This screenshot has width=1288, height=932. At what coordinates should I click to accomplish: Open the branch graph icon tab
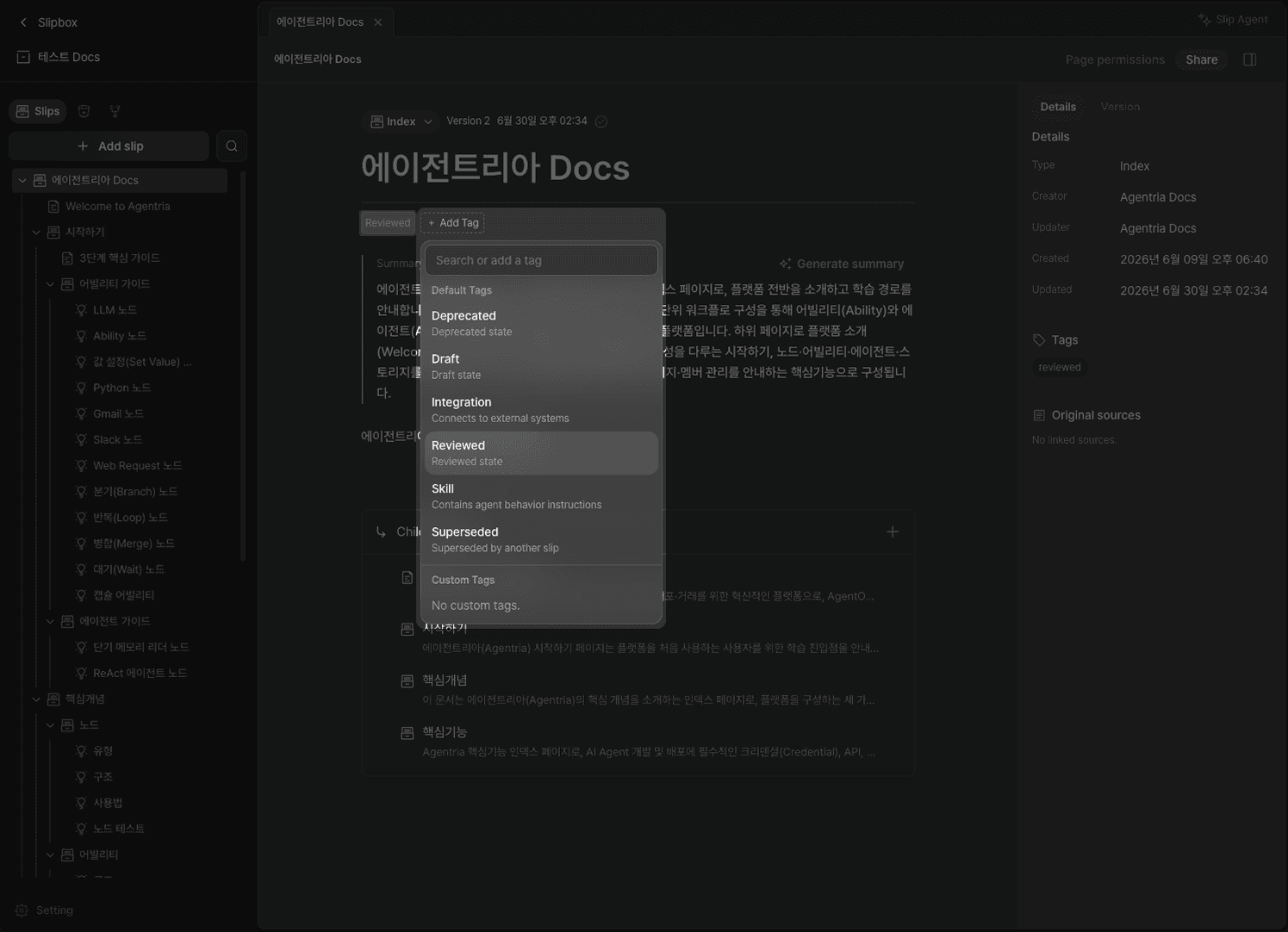pos(115,111)
